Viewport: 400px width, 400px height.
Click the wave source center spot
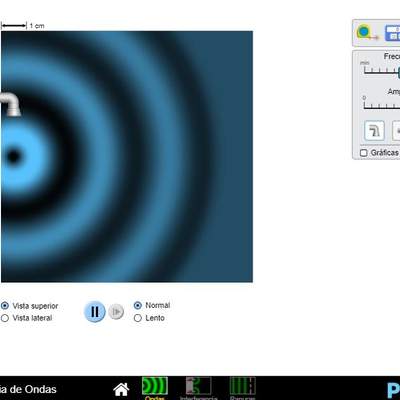pyautogui.click(x=13, y=156)
